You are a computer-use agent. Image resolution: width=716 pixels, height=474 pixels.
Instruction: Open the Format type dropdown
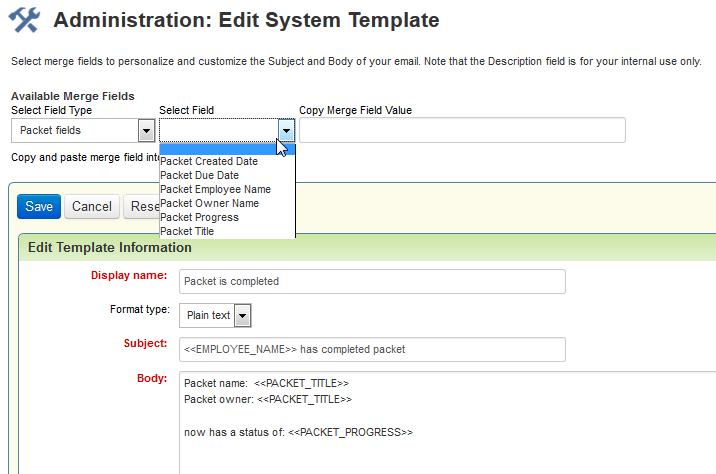point(242,315)
